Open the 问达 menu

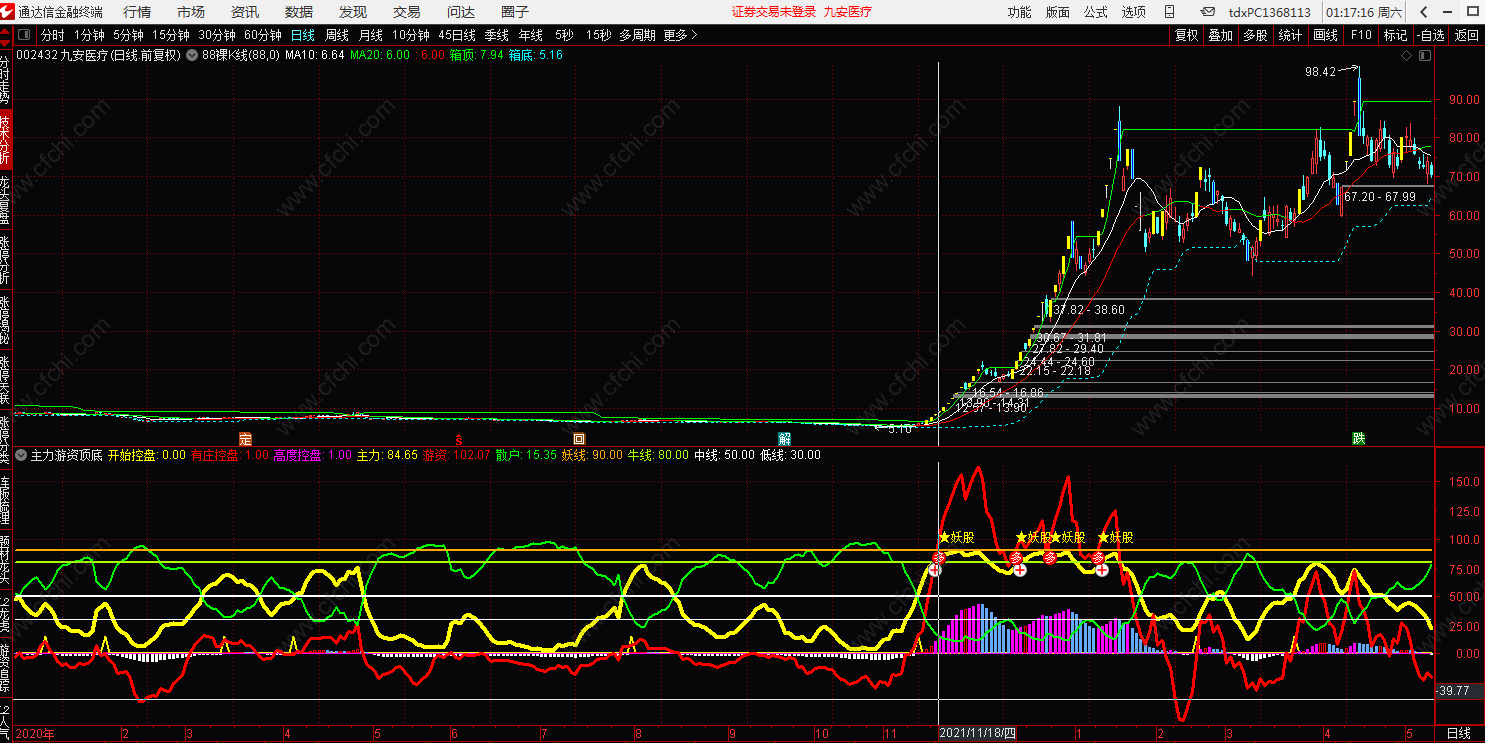pyautogui.click(x=461, y=12)
